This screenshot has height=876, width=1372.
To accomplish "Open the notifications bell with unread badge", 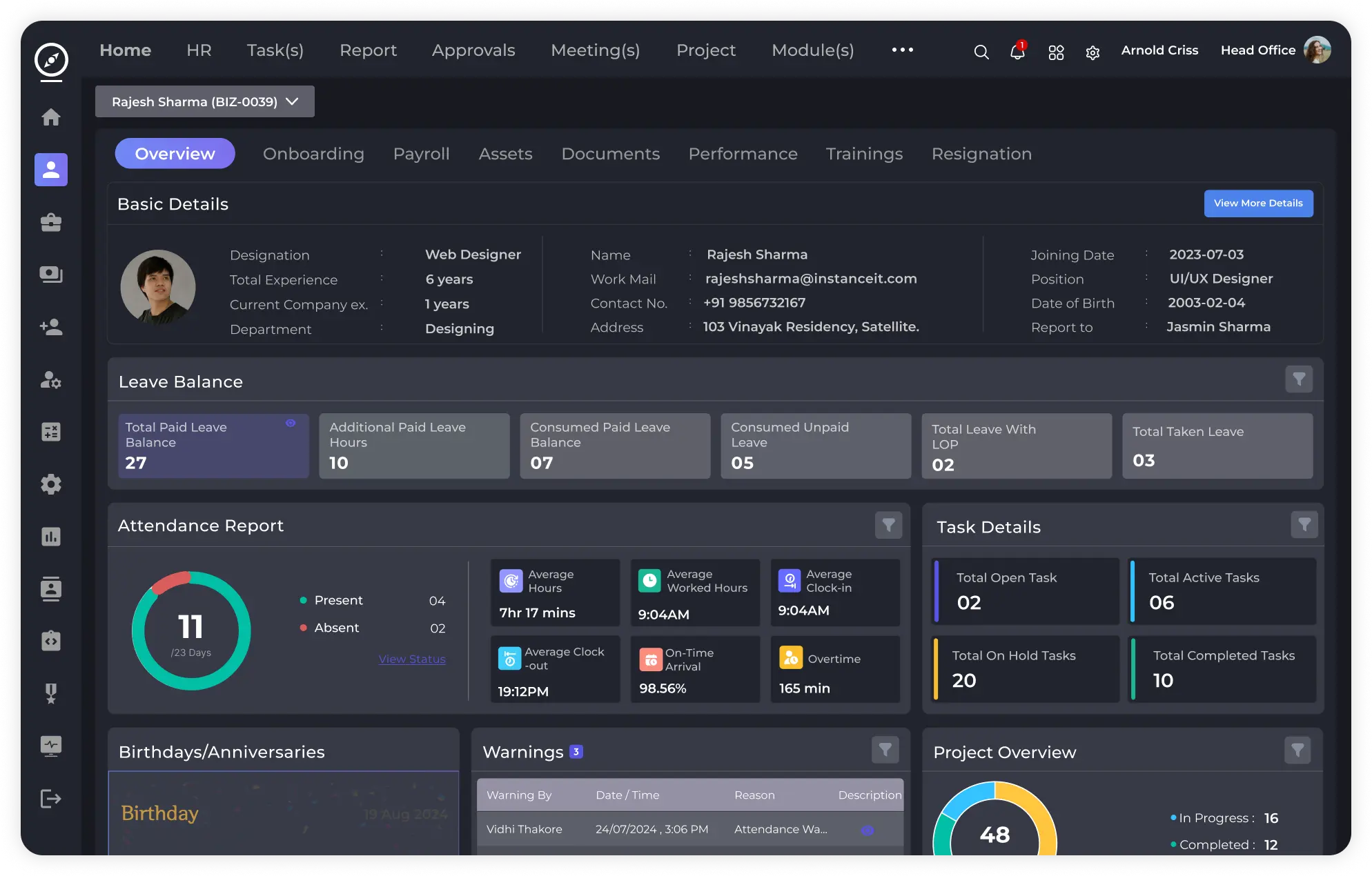I will pyautogui.click(x=1017, y=53).
